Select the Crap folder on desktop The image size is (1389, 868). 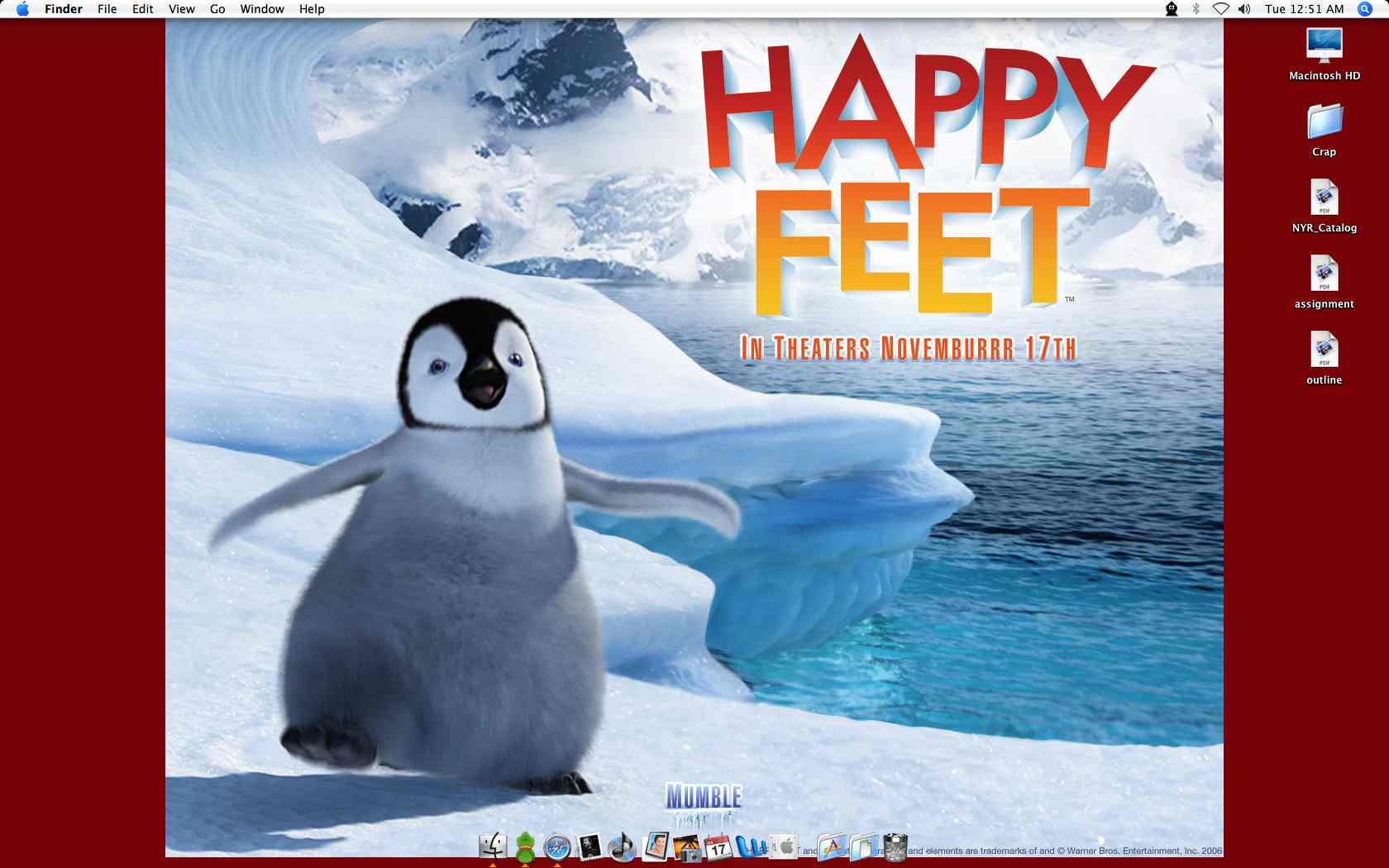[x=1325, y=130]
